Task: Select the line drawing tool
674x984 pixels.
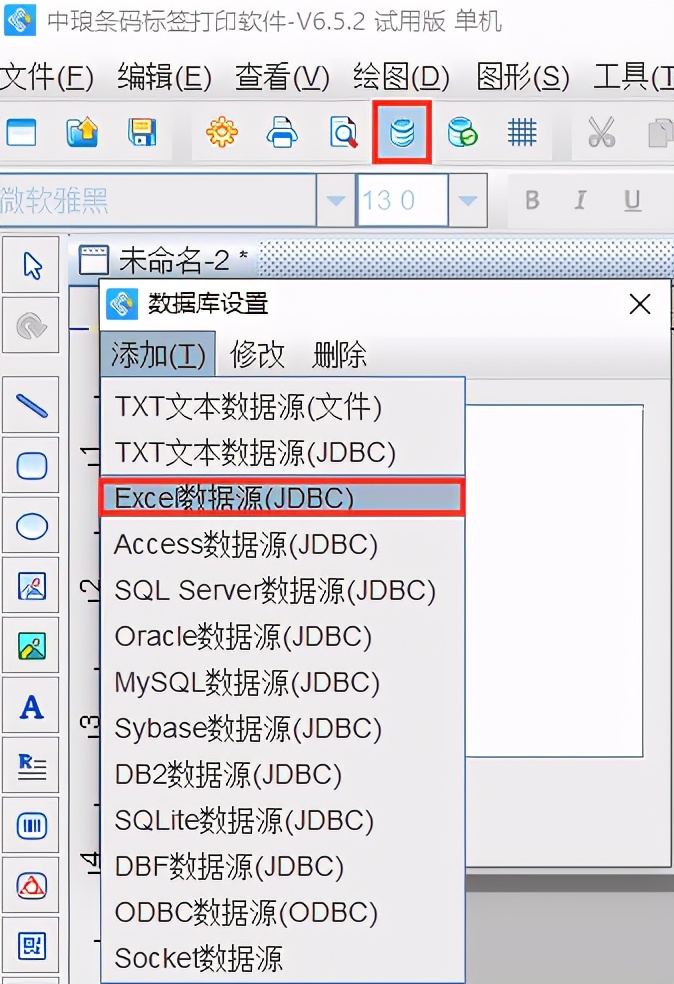Action: [31, 405]
